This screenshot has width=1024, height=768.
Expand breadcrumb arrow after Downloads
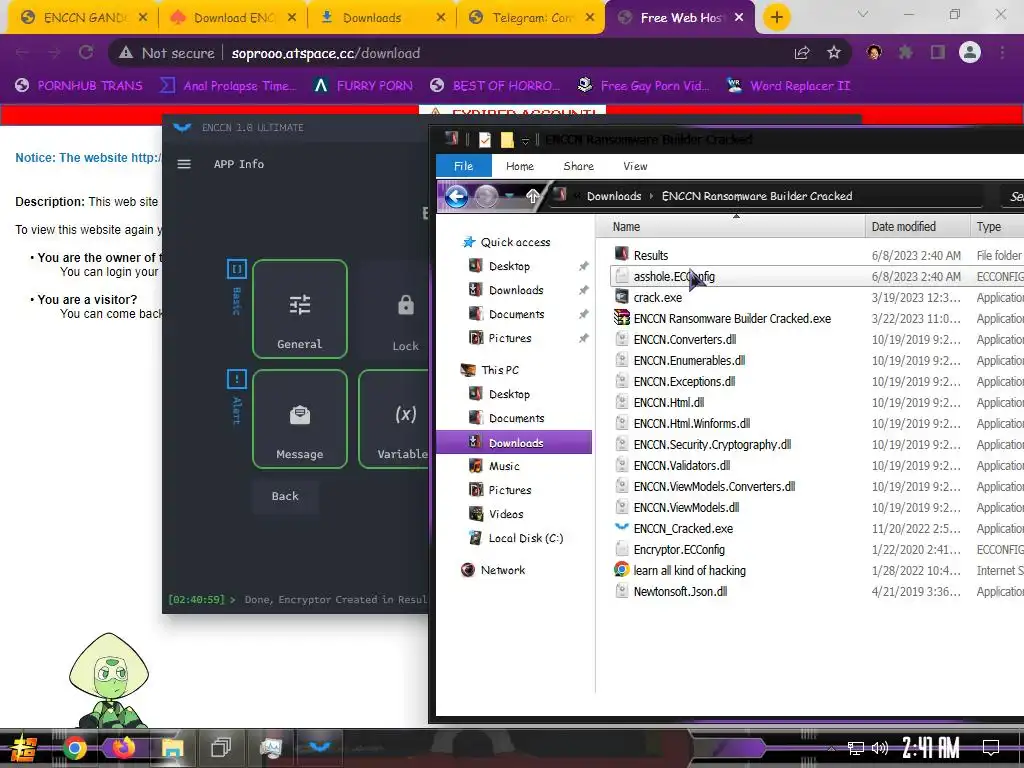(651, 196)
